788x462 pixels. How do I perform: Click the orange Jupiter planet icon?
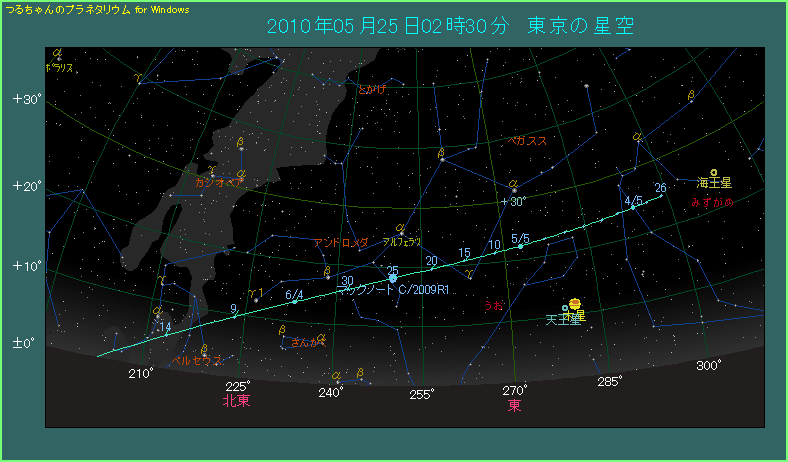[x=574, y=304]
